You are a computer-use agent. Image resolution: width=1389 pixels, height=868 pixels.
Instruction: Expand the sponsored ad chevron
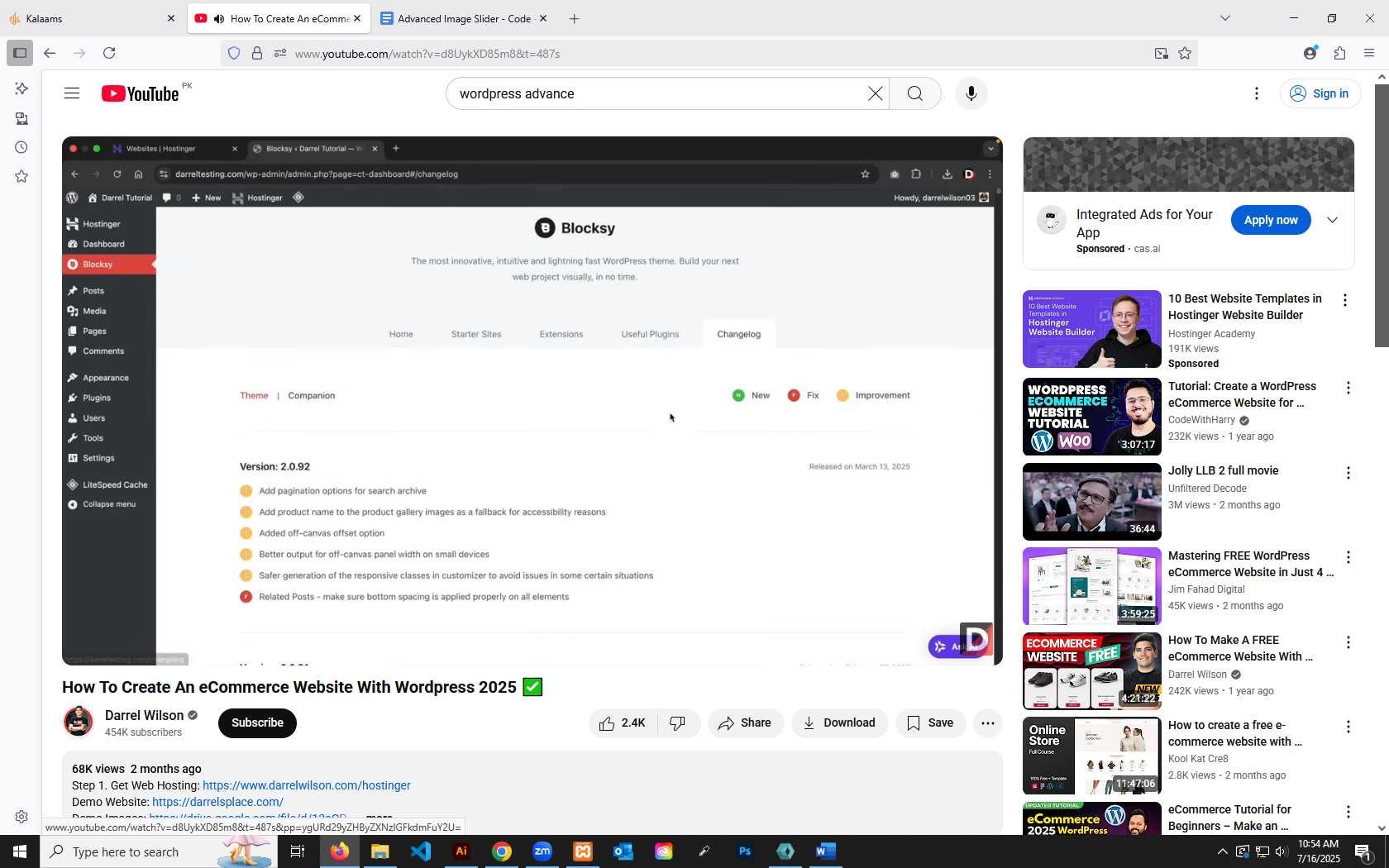tap(1332, 220)
